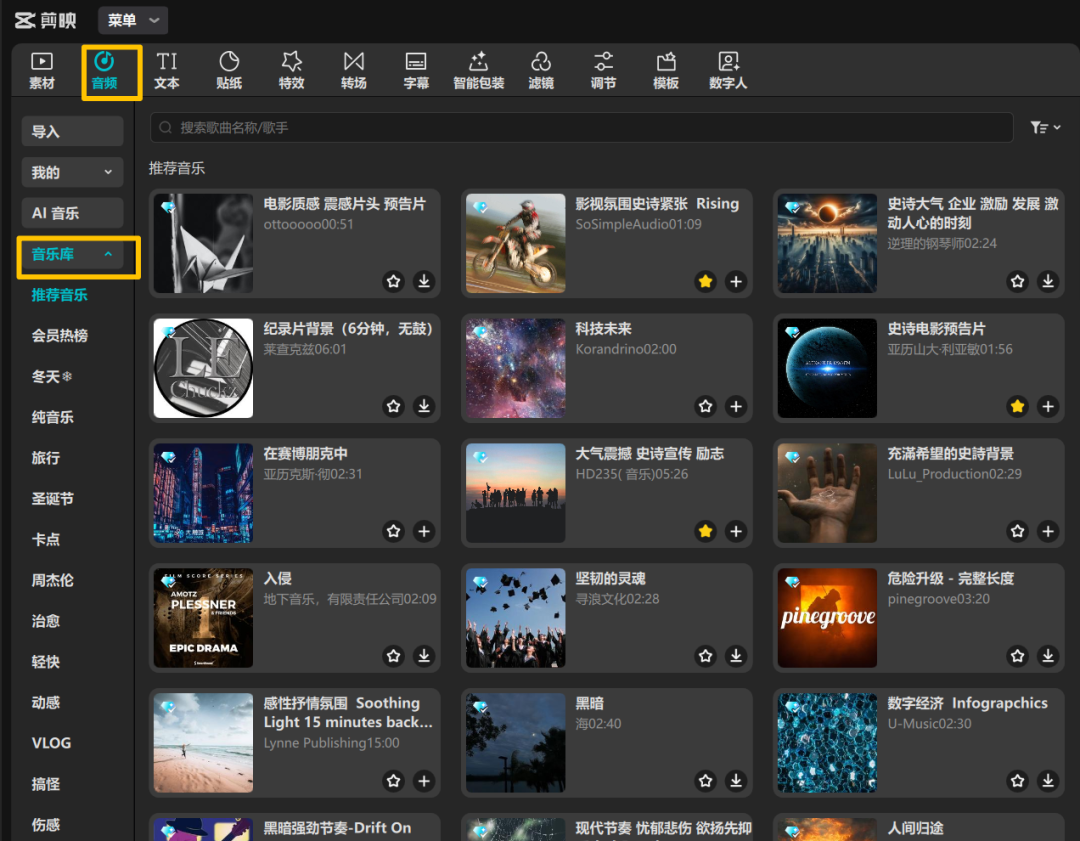Open the 转场 transitions tab
This screenshot has height=841, width=1080.
354,72
